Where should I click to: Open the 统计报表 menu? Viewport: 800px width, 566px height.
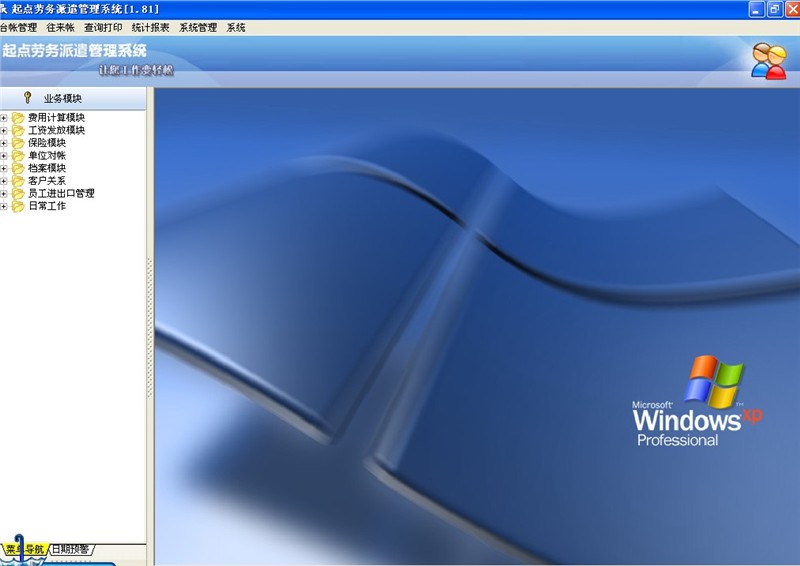pos(150,28)
